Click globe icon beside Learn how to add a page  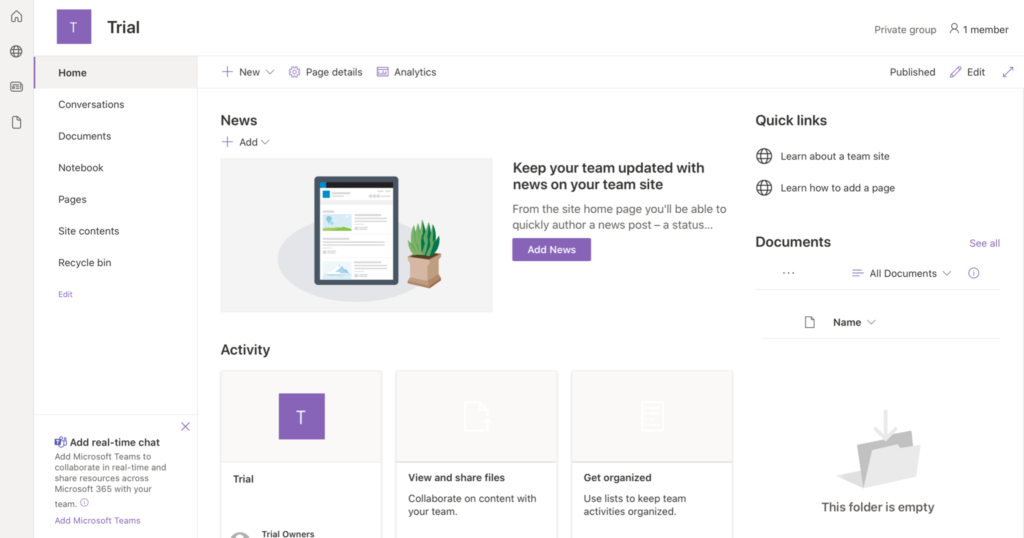[x=764, y=188]
